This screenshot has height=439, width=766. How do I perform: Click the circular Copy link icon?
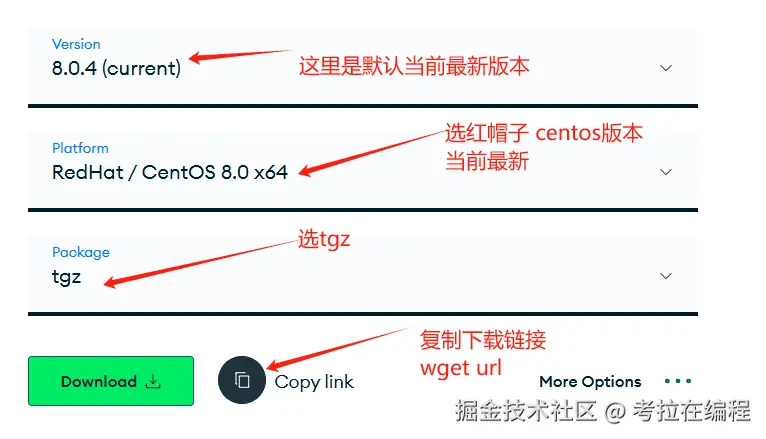[x=242, y=380]
